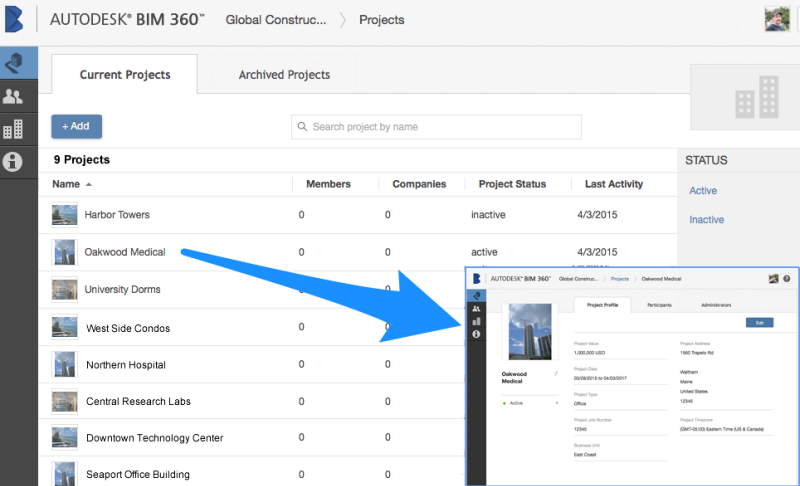
Task: Click the company building placeholder image
Action: click(757, 97)
